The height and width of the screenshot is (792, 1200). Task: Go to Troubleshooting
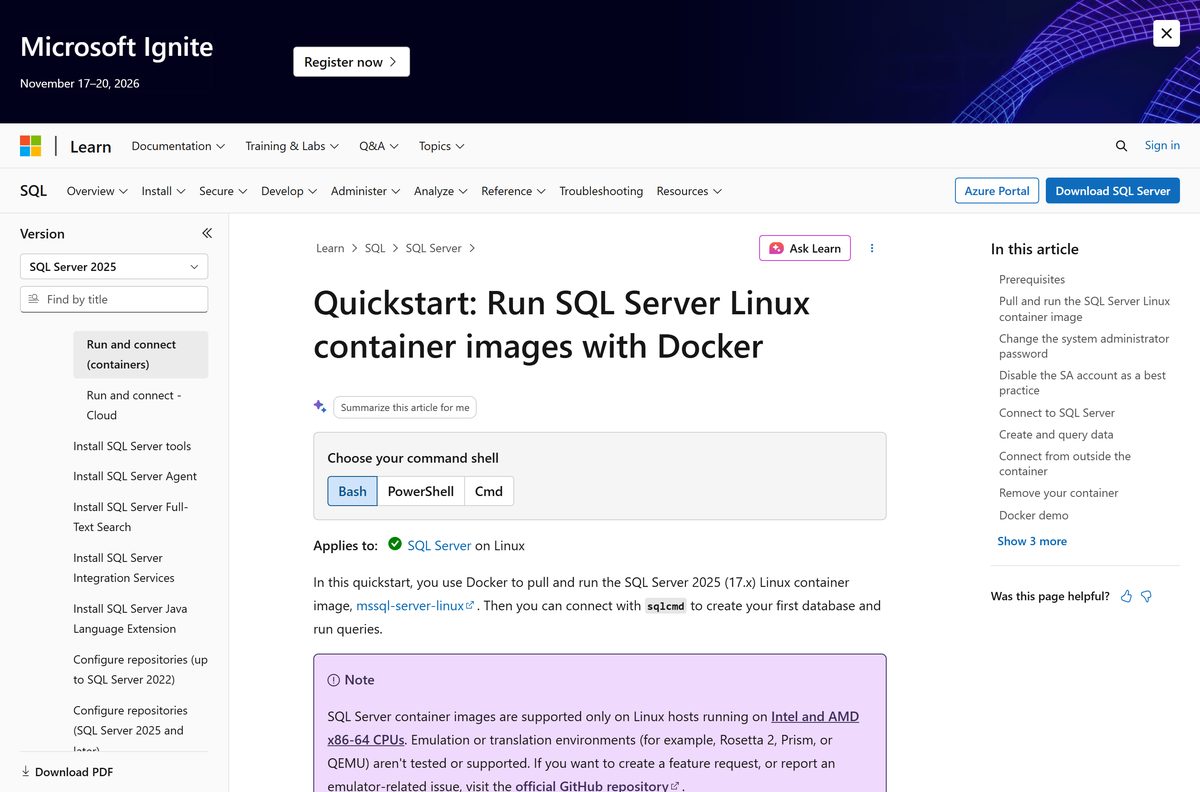[x=601, y=191]
